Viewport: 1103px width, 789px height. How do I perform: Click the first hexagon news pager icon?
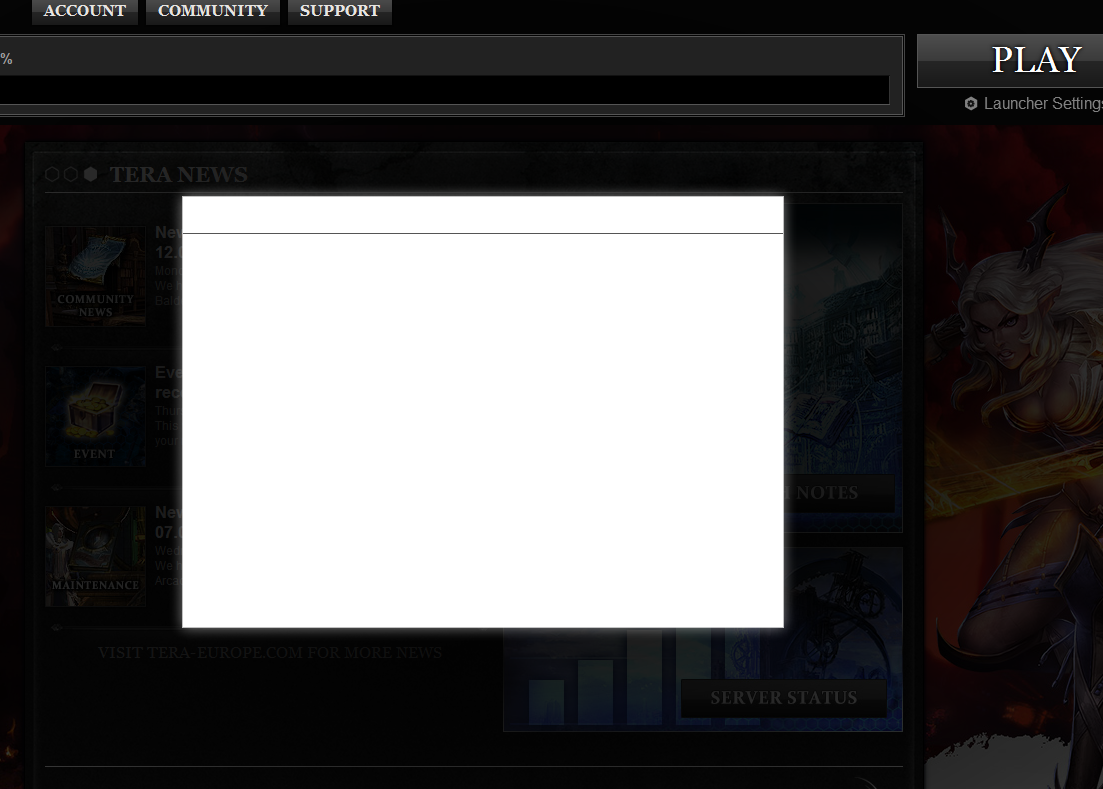(52, 174)
